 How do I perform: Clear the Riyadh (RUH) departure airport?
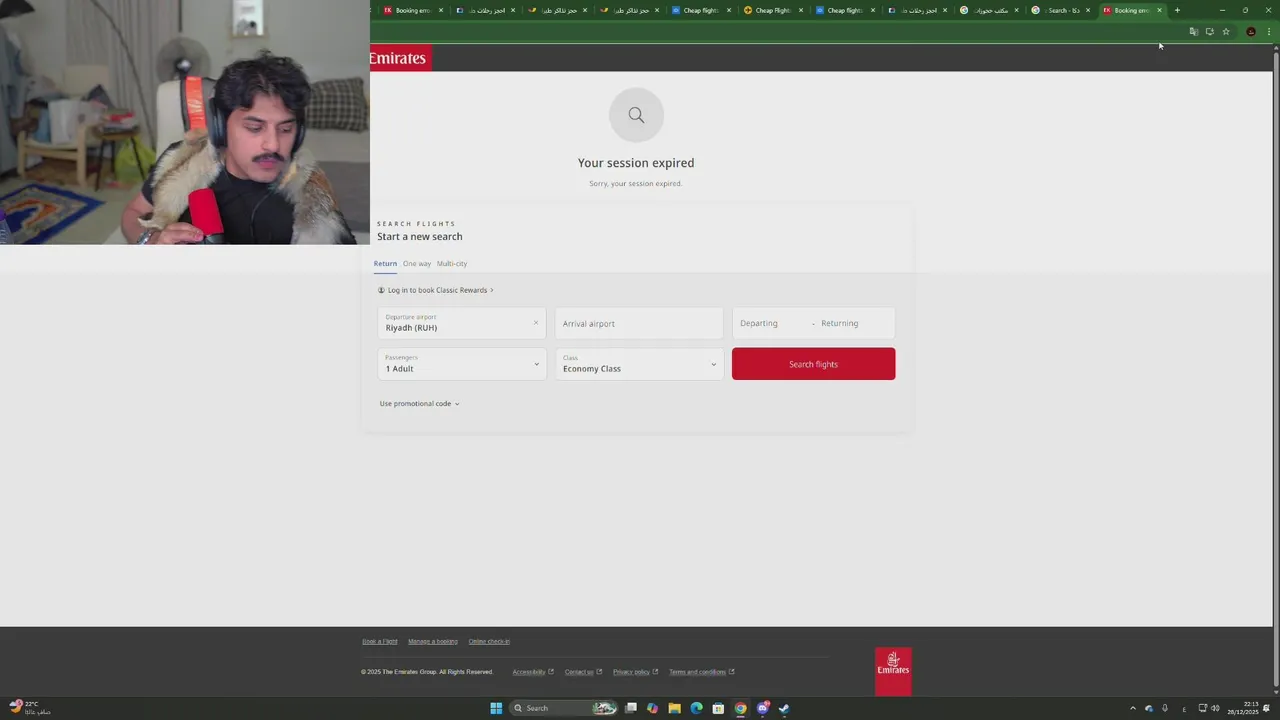536,323
